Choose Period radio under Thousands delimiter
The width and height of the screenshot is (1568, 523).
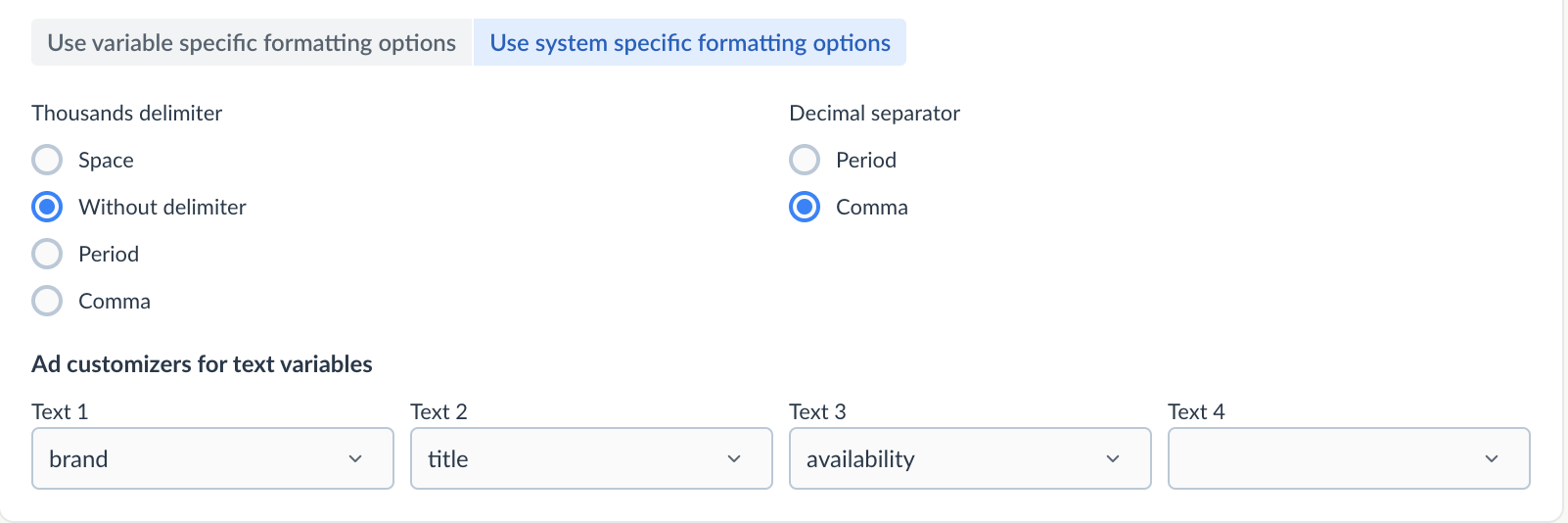coord(47,254)
